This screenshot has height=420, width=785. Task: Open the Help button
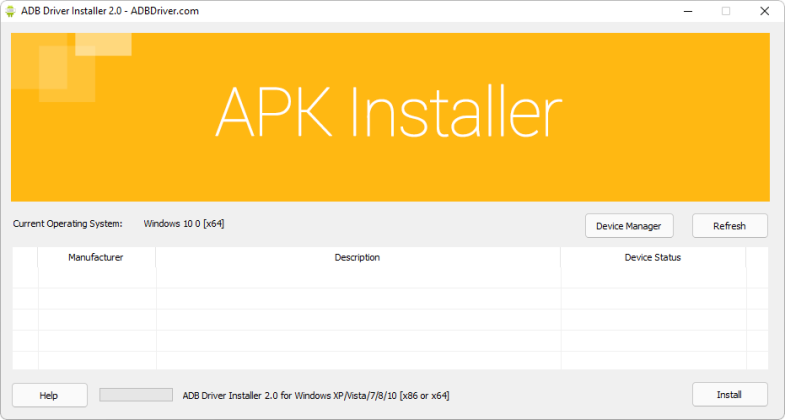(x=50, y=395)
